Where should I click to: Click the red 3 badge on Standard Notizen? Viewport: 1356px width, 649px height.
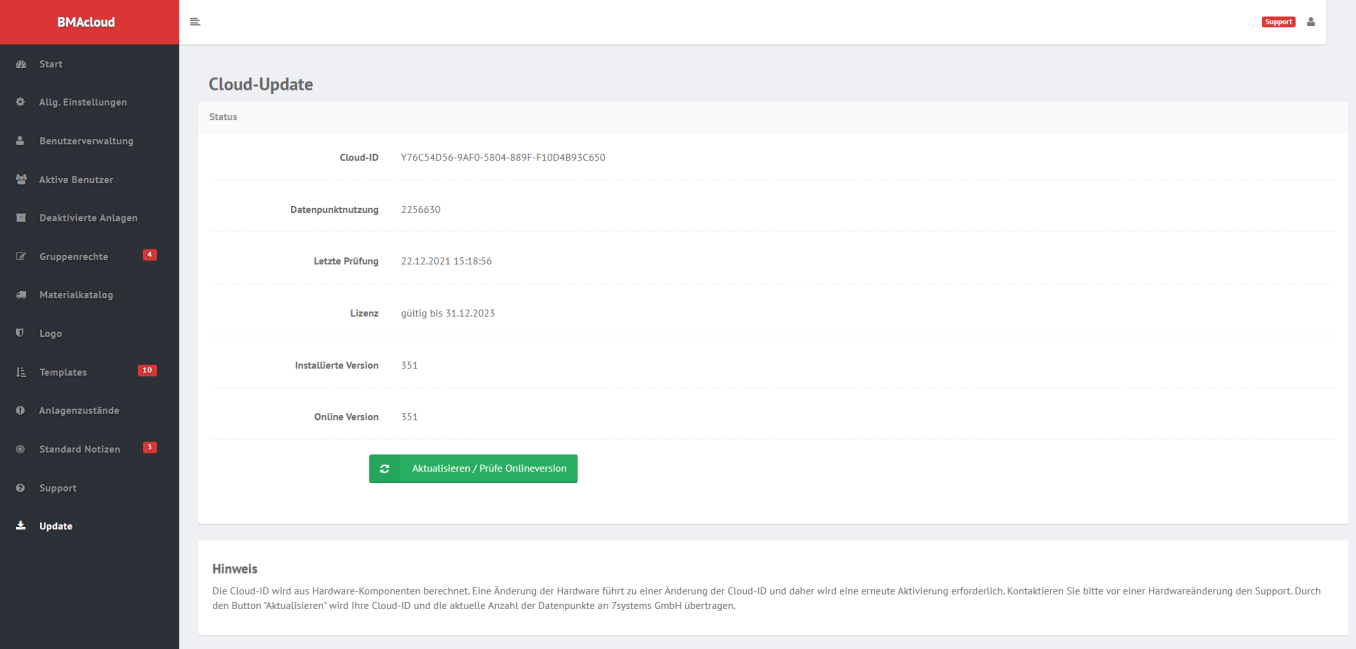[150, 447]
